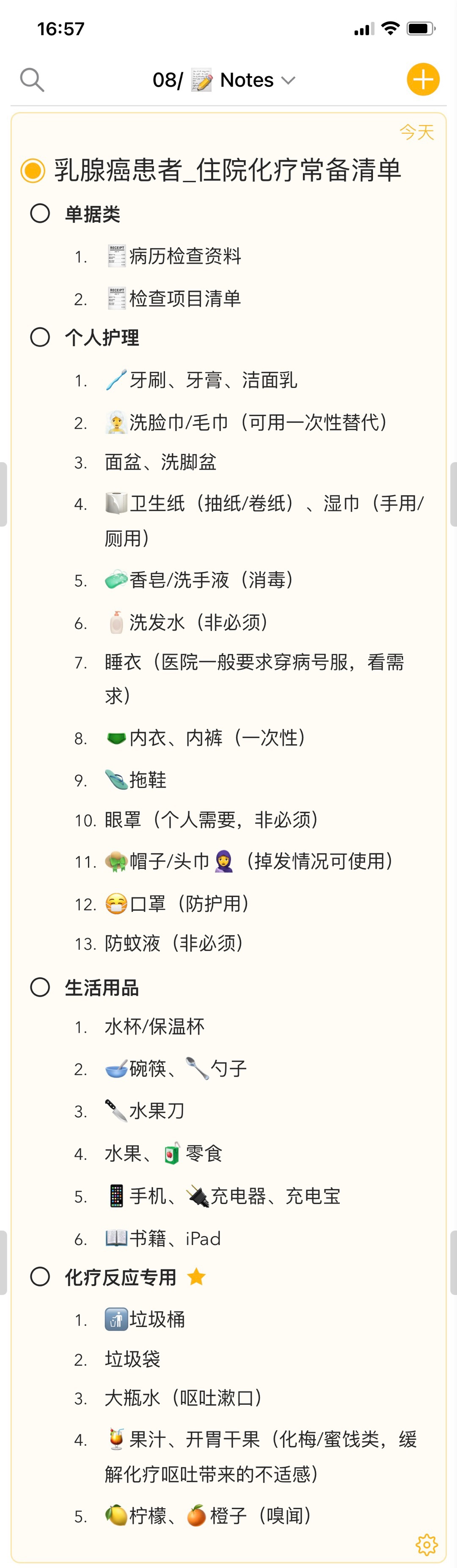
Task: Open the settings gear on the note card
Action: click(x=427, y=1543)
